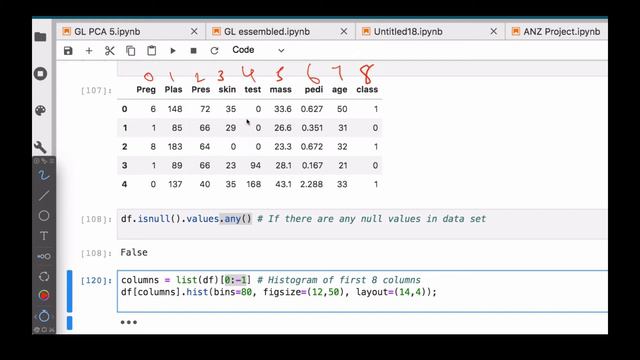The height and width of the screenshot is (360, 640).
Task: Click the test value 94
Action: 256,165
